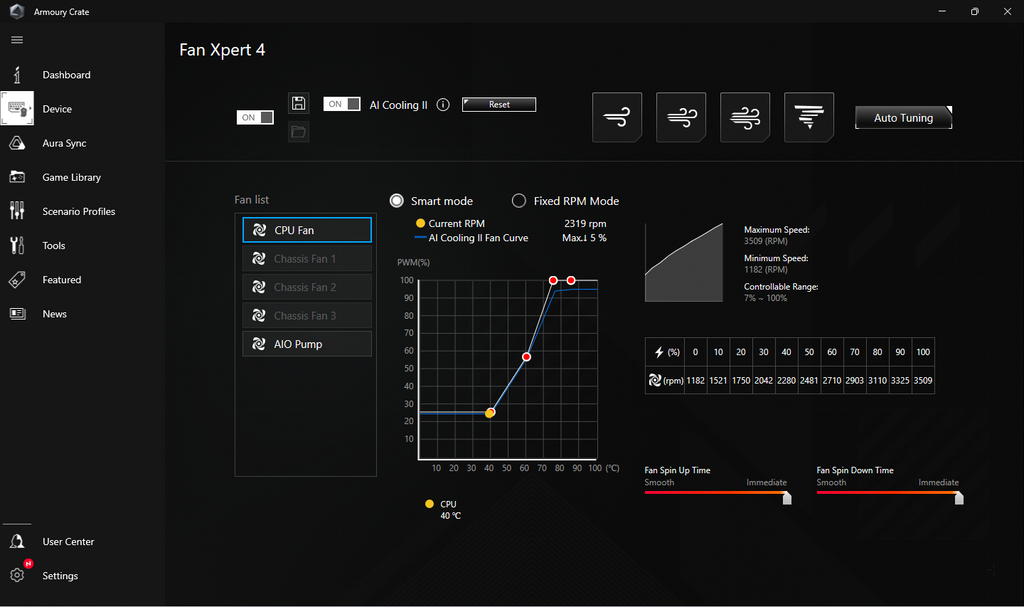Select Chassis Fan 2 in list

[307, 287]
